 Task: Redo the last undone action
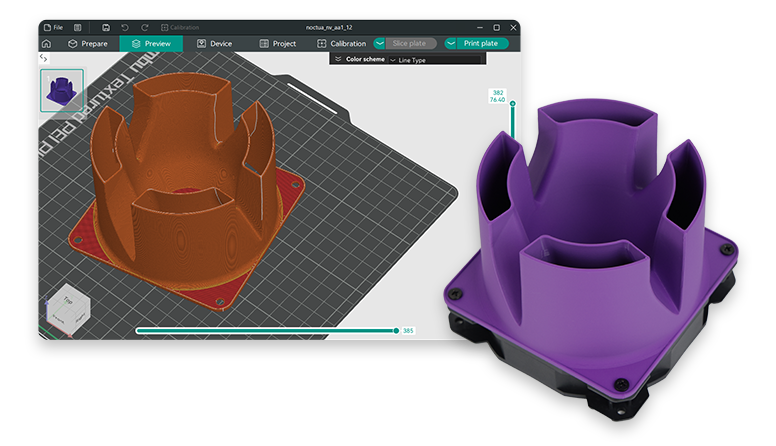click(x=145, y=28)
